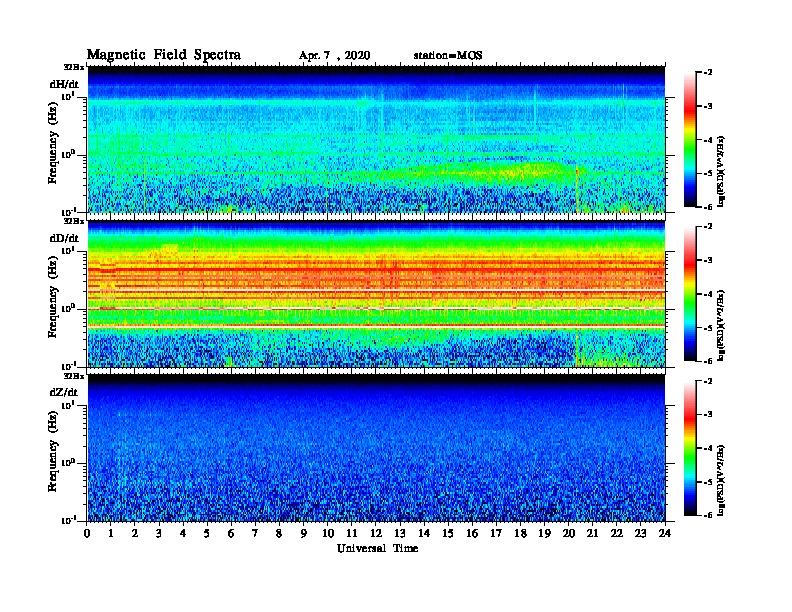Click the "6" hour tick label on time axis
The width and height of the screenshot is (792, 612).
pos(231,533)
